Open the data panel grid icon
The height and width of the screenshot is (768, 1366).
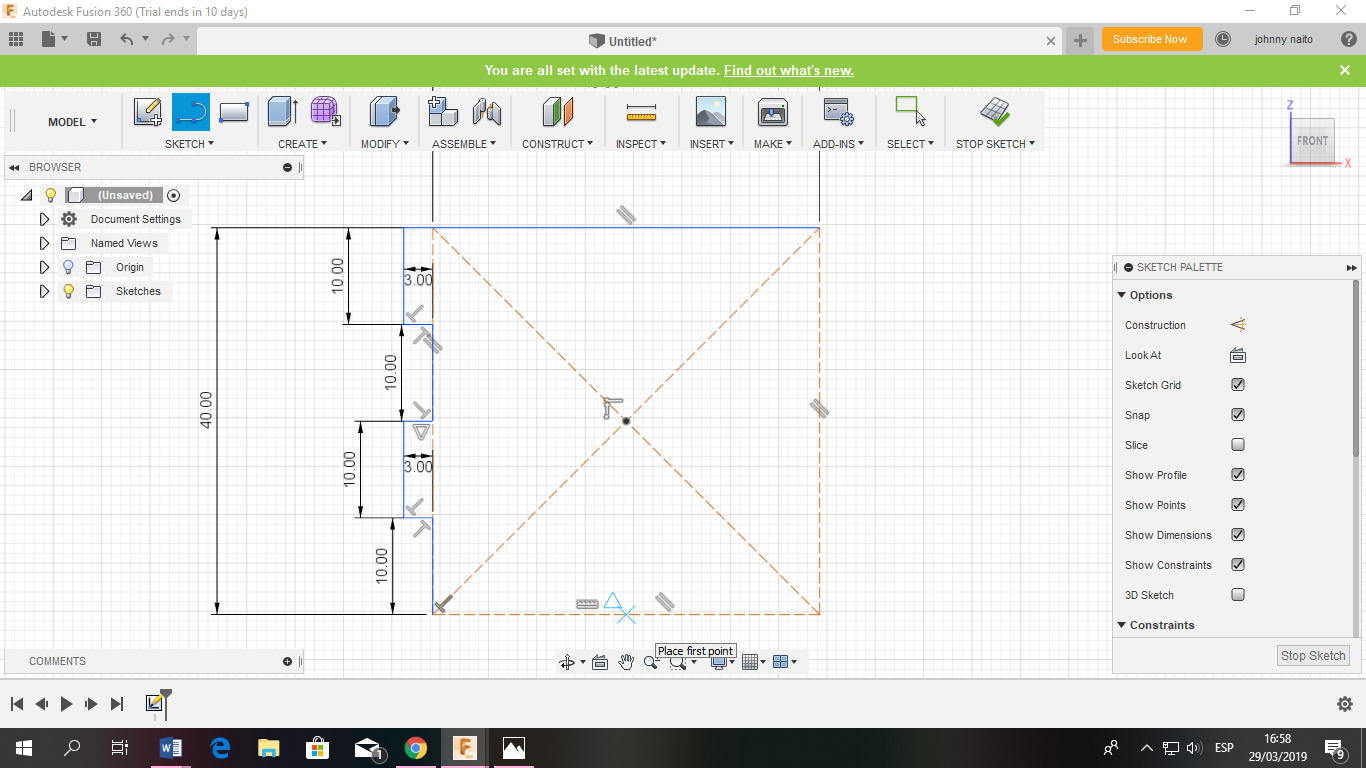click(16, 40)
